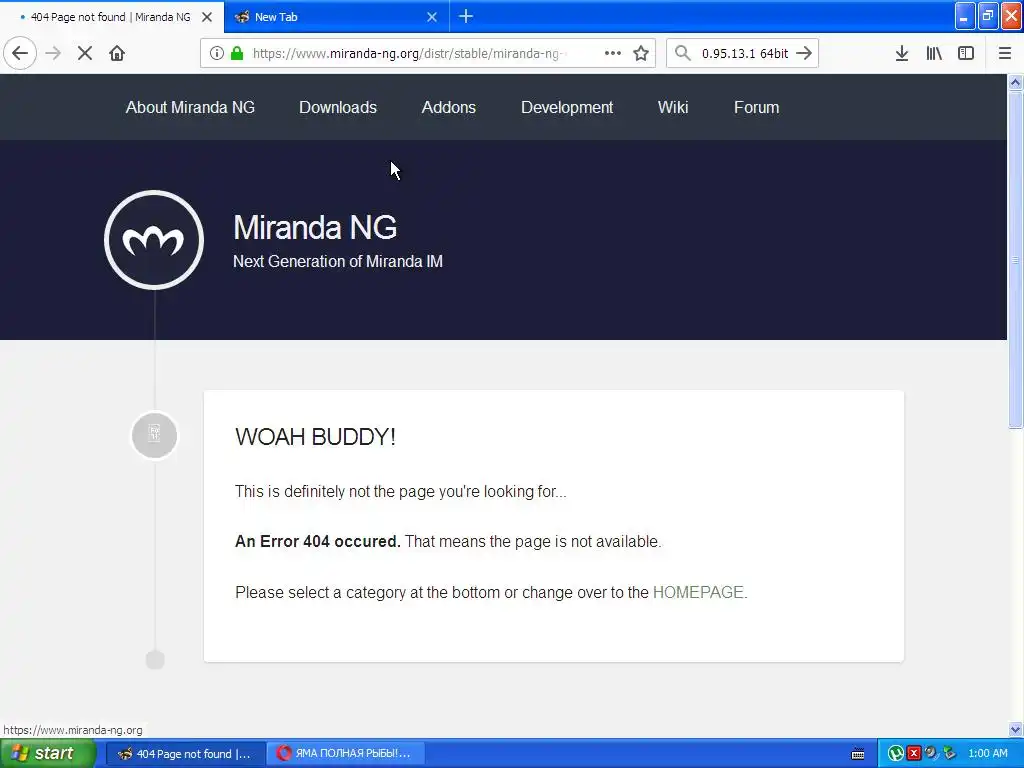Switch to the New Tab tab
The image size is (1024, 768).
(336, 17)
